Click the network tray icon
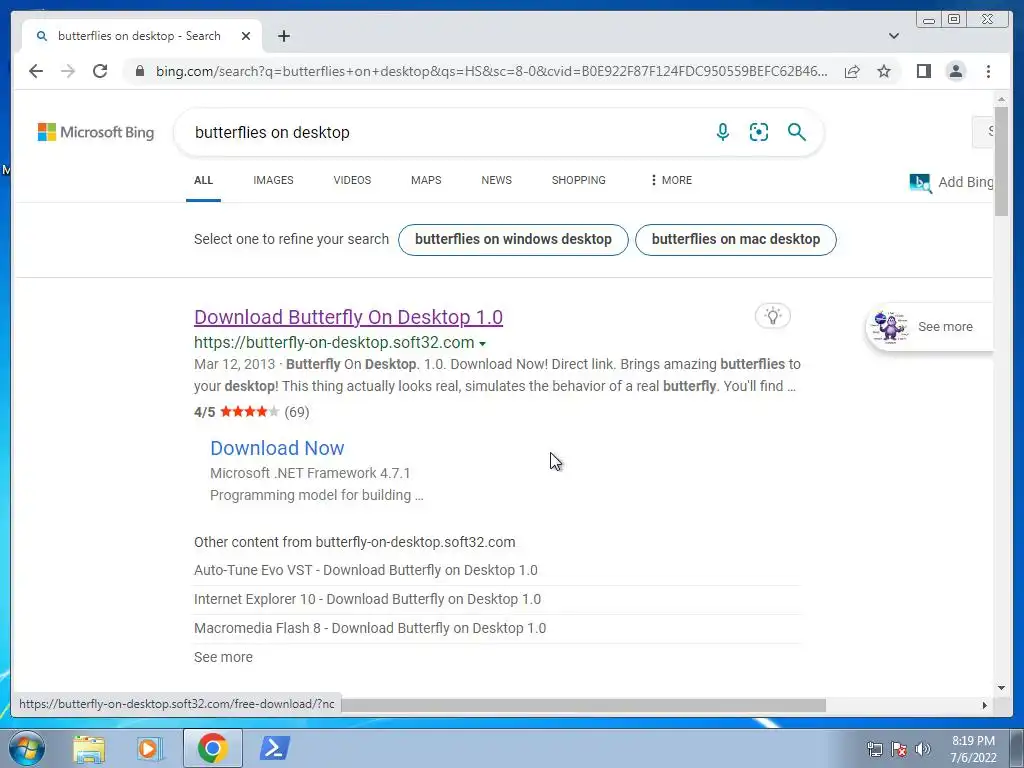This screenshot has height=768, width=1024. 874,749
